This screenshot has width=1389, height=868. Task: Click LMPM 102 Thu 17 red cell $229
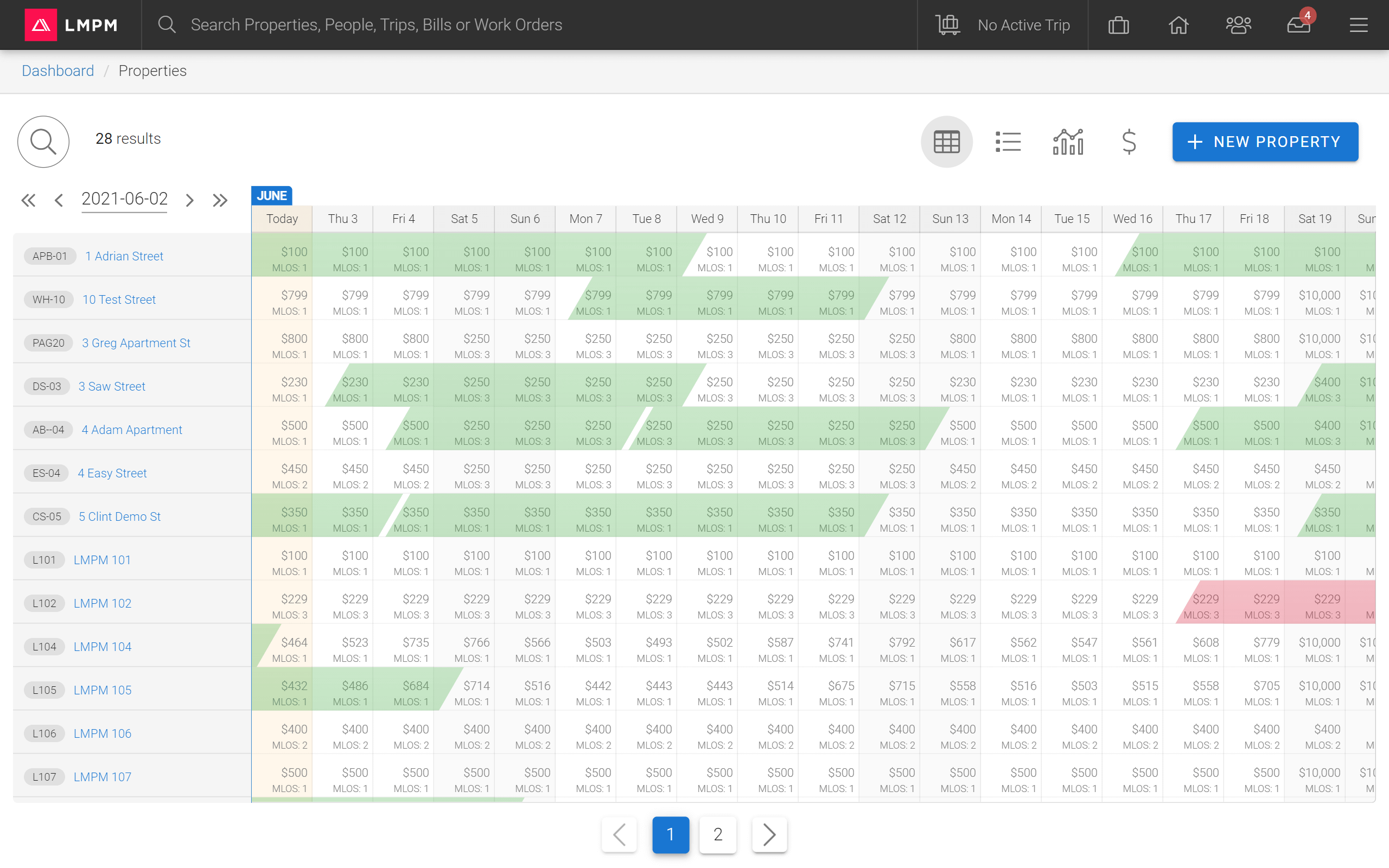(x=1193, y=602)
